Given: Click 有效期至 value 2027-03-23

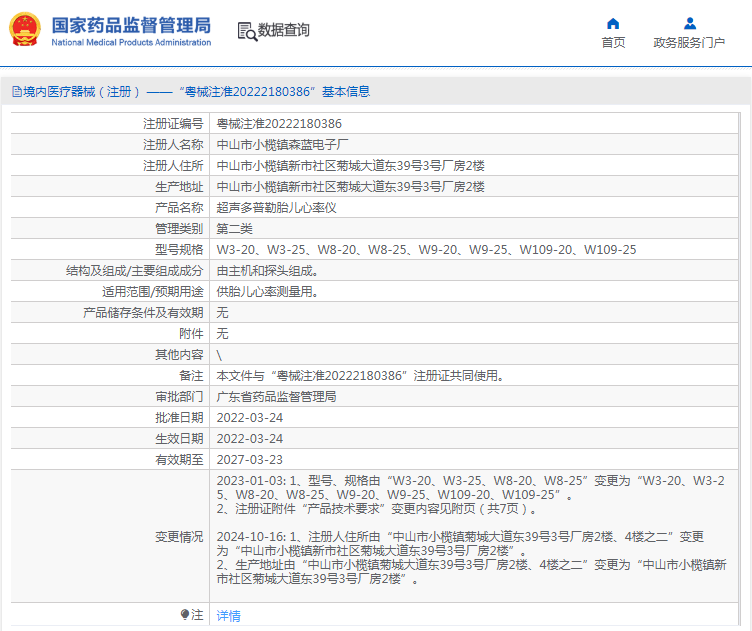Looking at the screenshot, I should tap(249, 460).
